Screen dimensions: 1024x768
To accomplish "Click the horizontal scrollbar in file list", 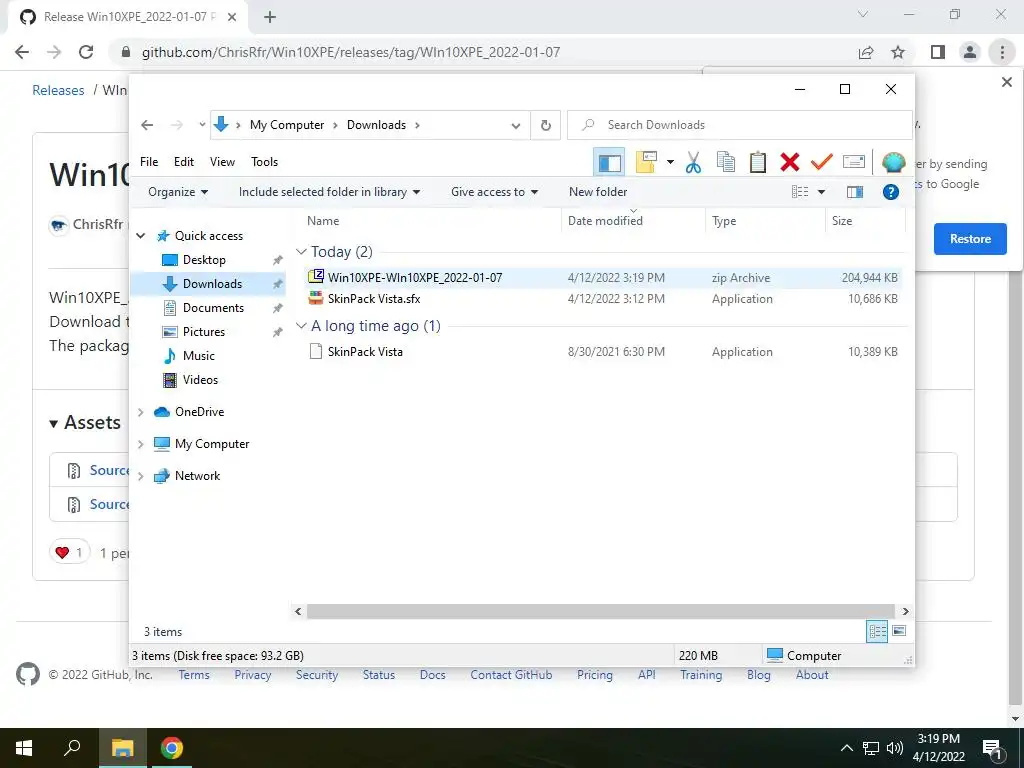I will 601,611.
